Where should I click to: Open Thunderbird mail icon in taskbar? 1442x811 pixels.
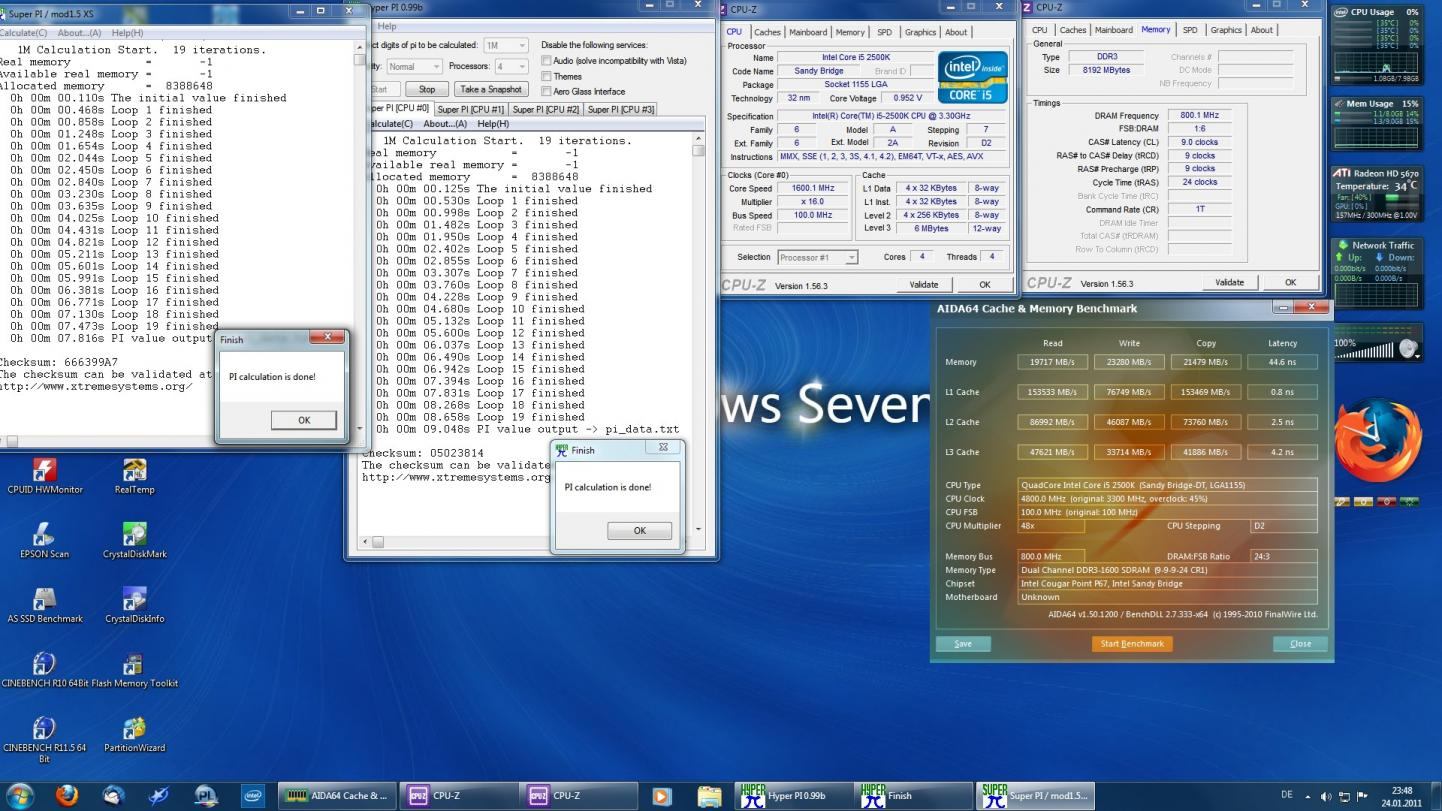(x=114, y=796)
